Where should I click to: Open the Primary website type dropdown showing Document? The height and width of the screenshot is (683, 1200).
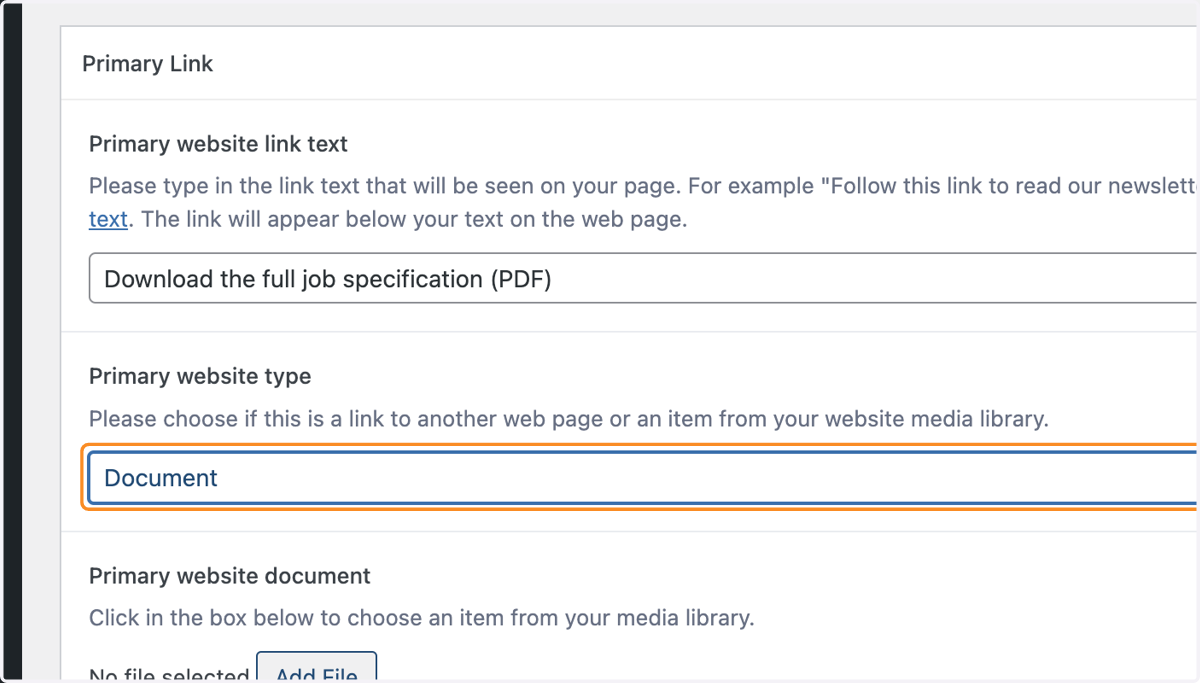(x=644, y=477)
